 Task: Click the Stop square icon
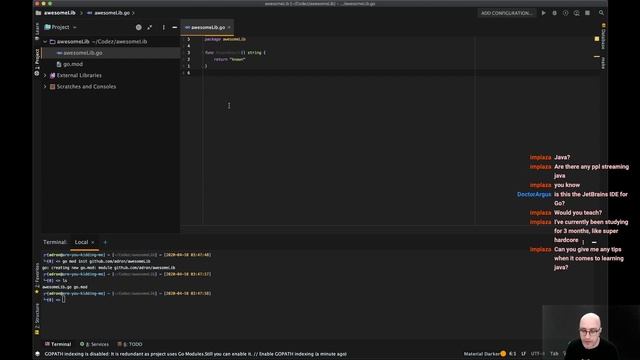pyautogui.click(x=587, y=13)
